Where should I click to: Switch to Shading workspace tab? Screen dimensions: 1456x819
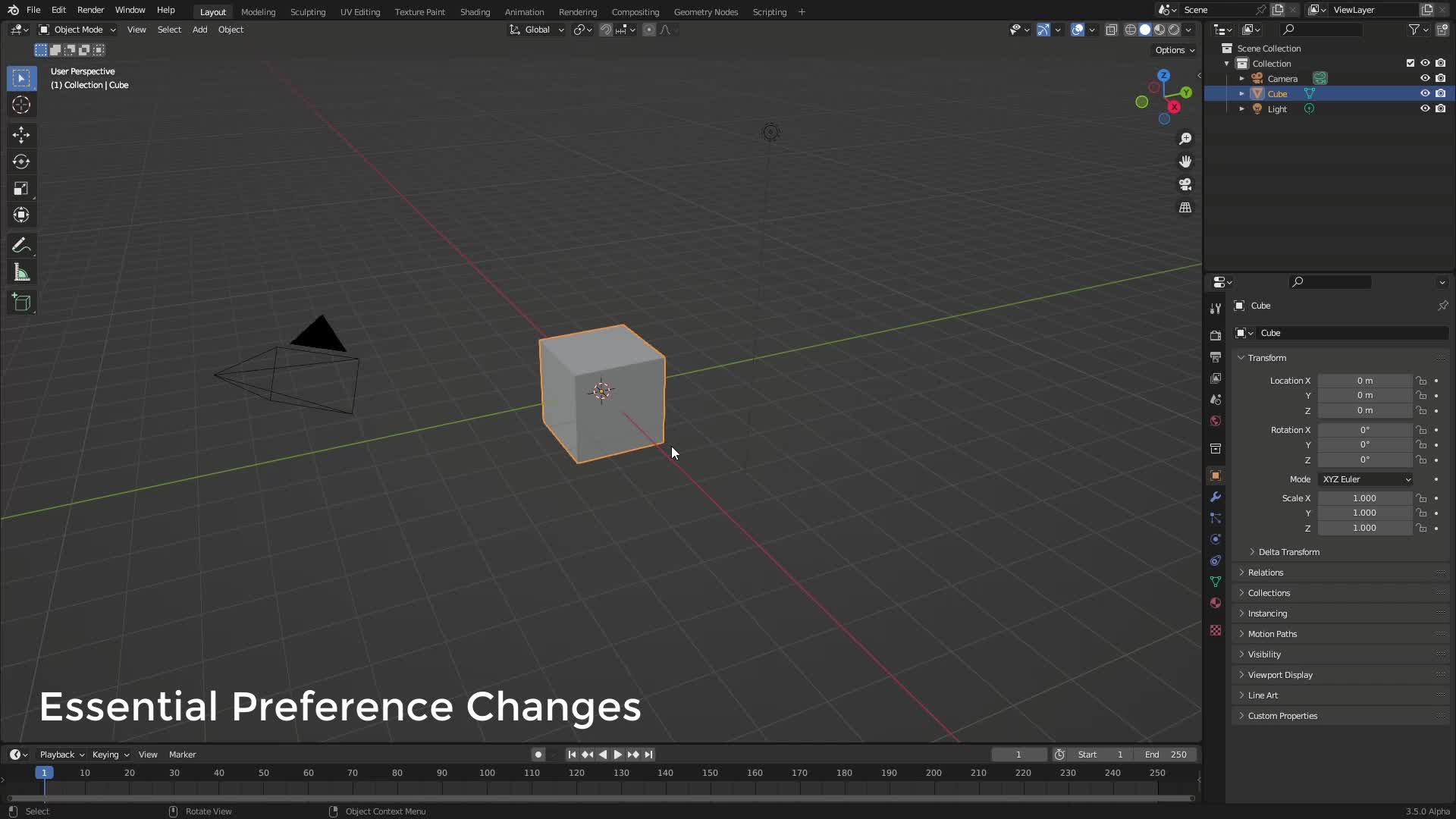click(x=475, y=11)
